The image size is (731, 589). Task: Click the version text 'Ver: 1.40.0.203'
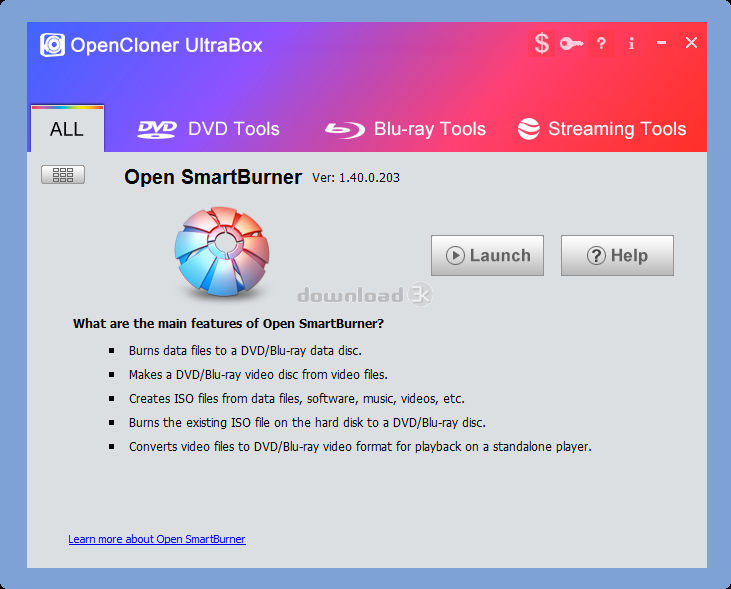pyautogui.click(x=356, y=178)
